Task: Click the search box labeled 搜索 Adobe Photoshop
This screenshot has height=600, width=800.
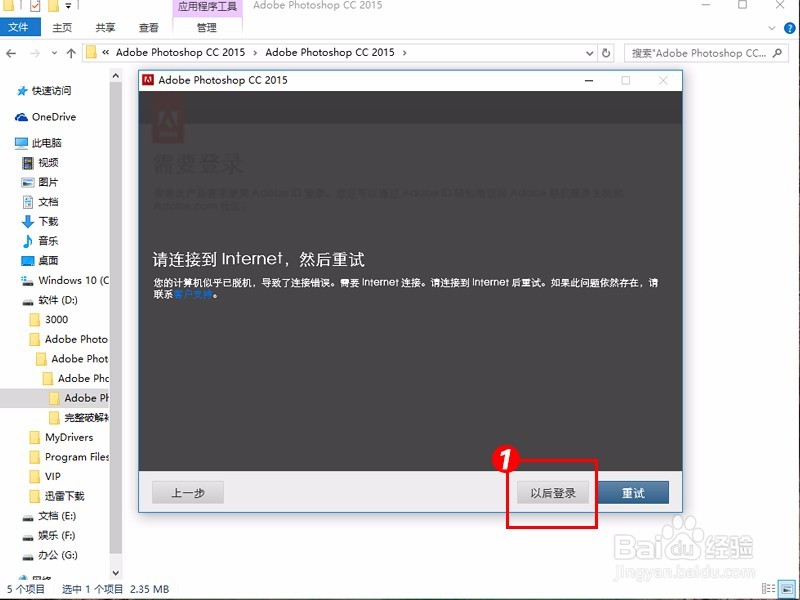Action: [705, 53]
